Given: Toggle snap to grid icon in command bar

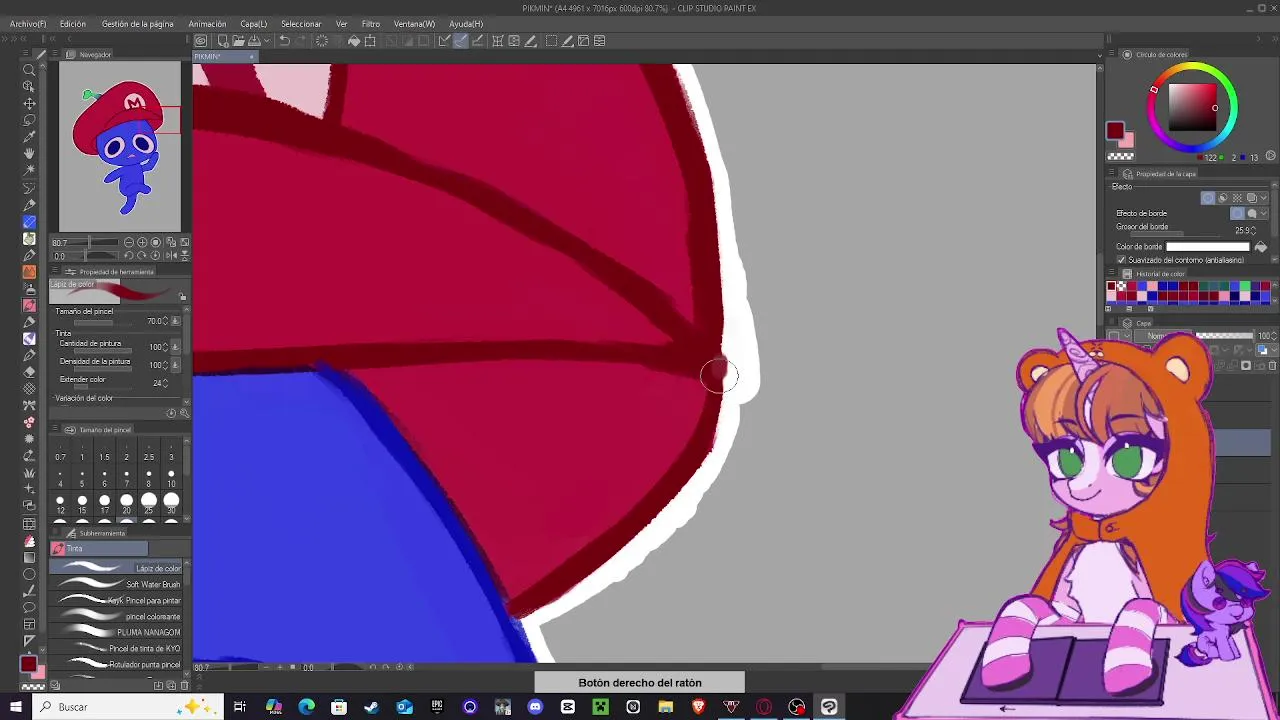Looking at the screenshot, I should tap(477, 41).
